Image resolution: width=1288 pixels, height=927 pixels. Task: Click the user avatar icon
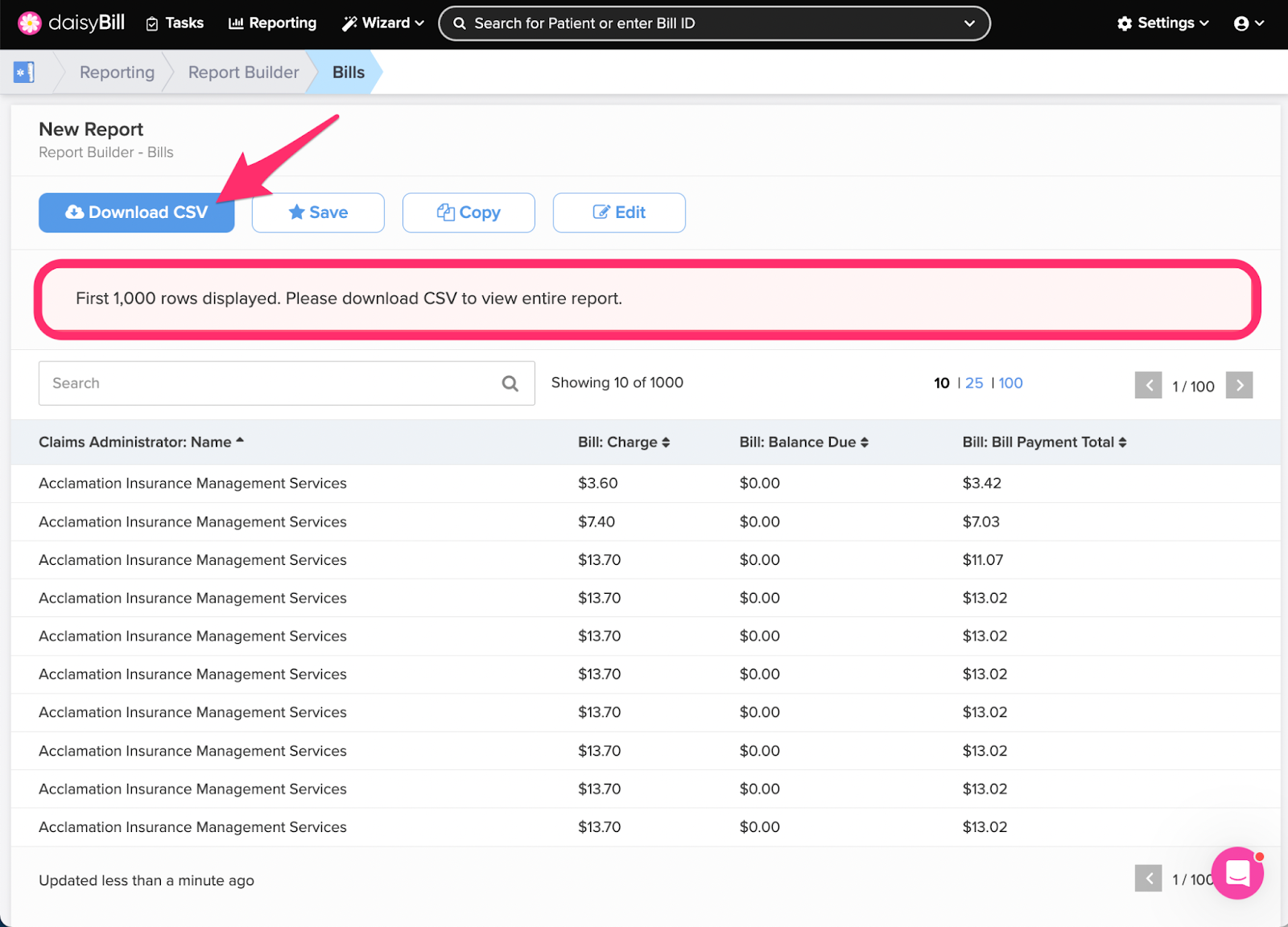pyautogui.click(x=1241, y=23)
